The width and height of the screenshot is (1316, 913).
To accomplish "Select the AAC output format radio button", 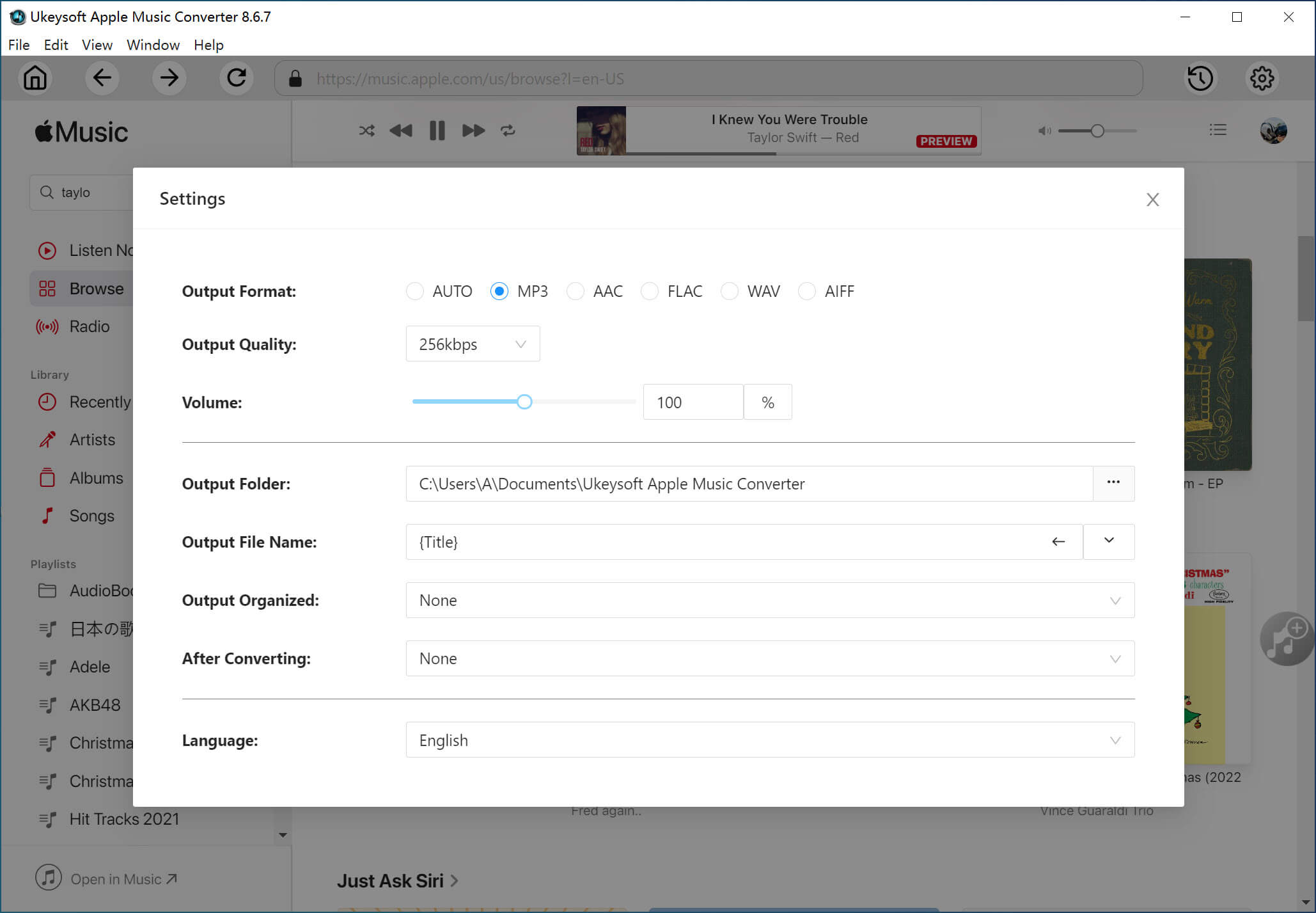I will (x=575, y=291).
